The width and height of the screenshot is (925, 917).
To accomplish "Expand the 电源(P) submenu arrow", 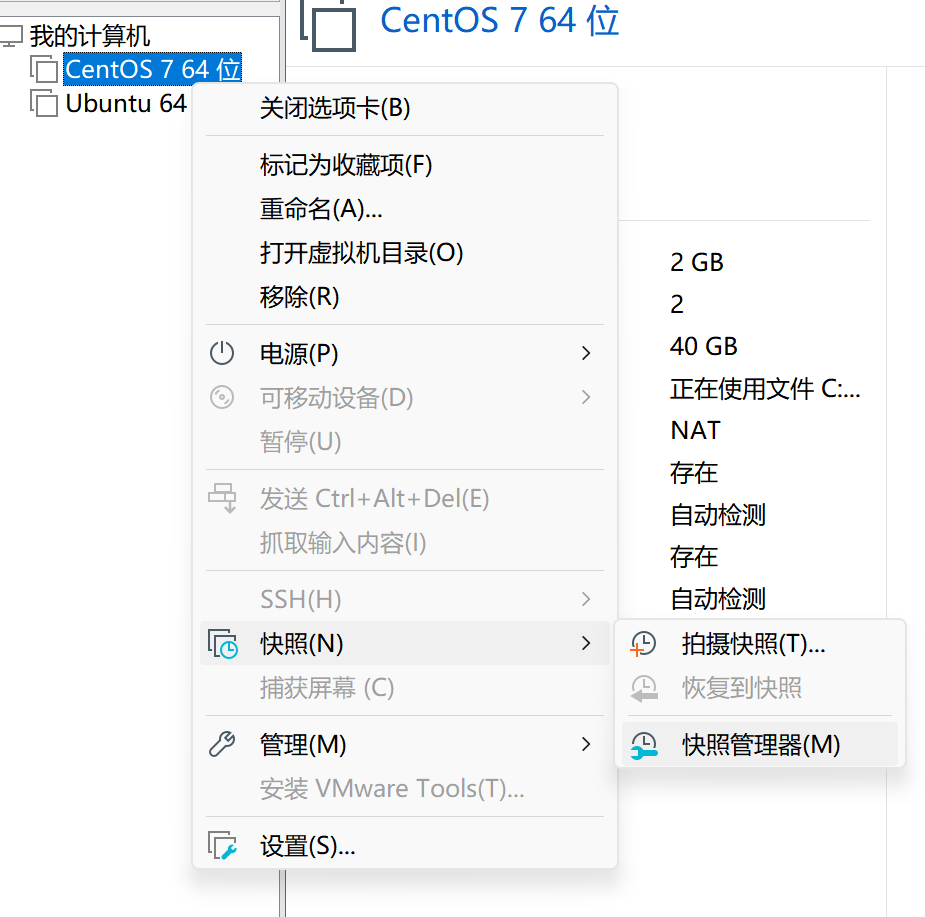I will (x=586, y=353).
